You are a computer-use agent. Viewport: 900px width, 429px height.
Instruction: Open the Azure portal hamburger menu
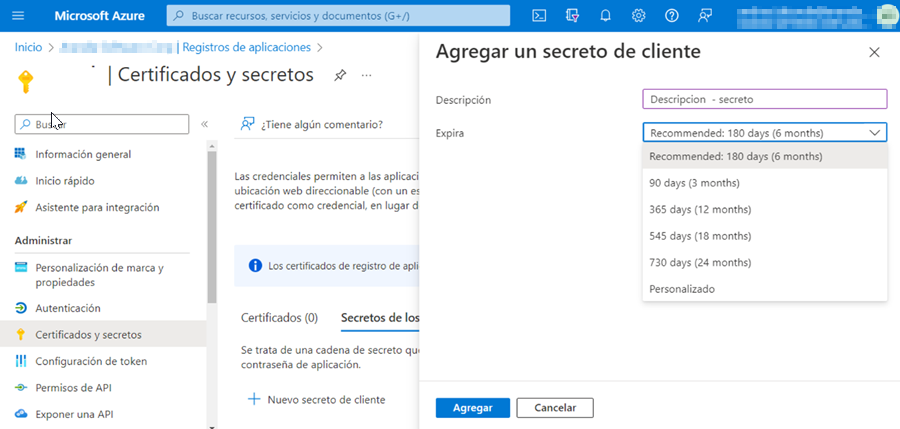point(18,15)
